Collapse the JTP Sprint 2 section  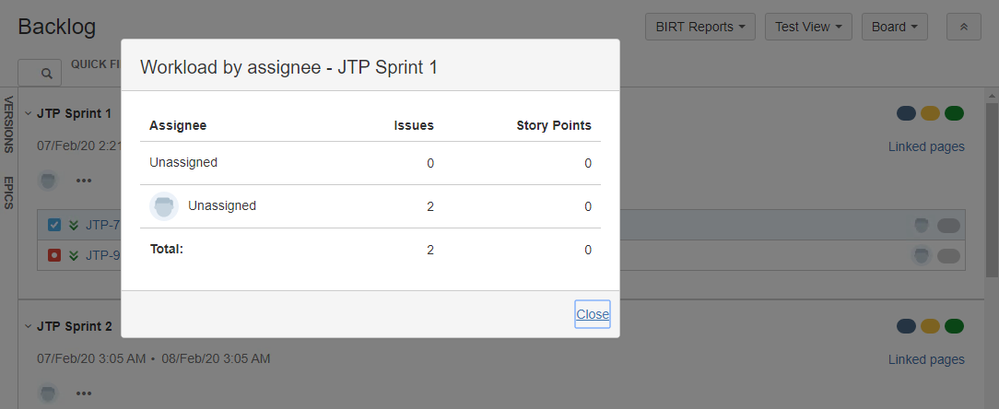(x=28, y=326)
